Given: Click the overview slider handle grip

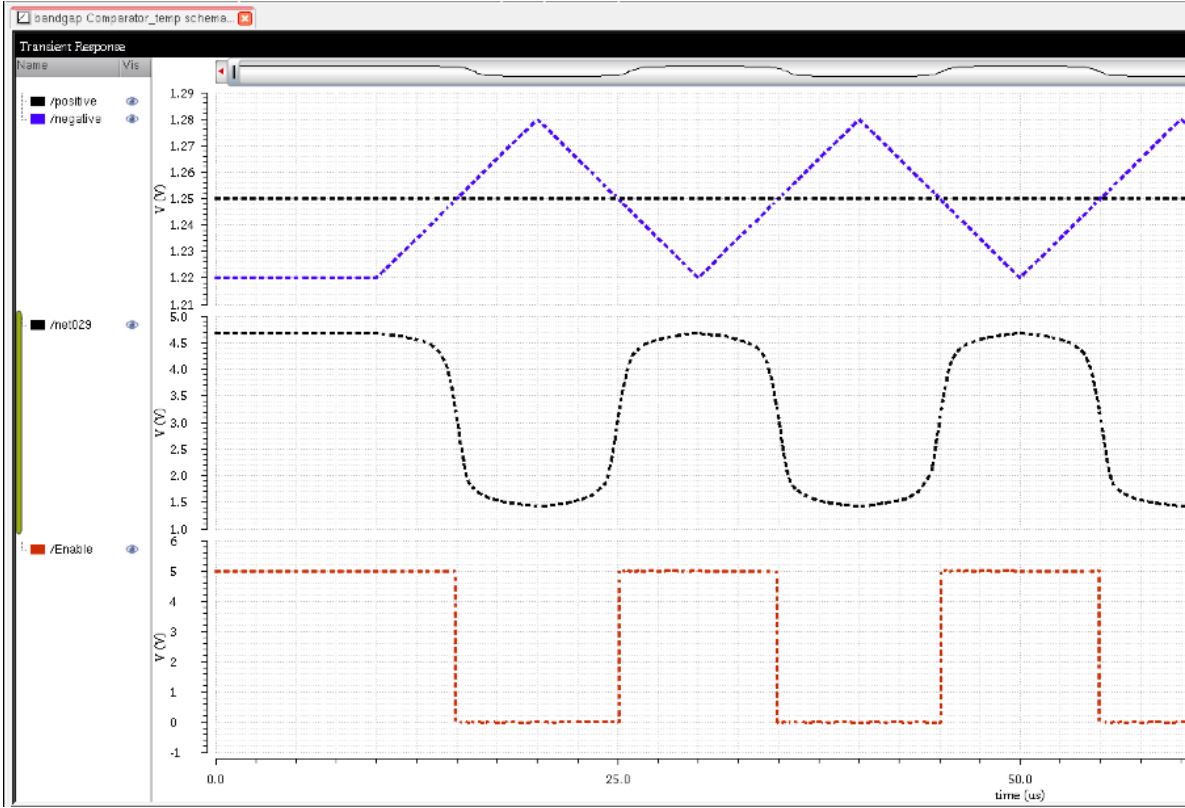Looking at the screenshot, I should click(234, 73).
